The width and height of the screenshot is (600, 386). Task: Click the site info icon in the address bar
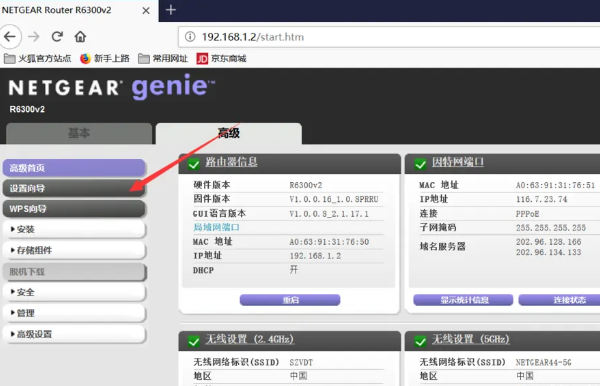(x=190, y=37)
